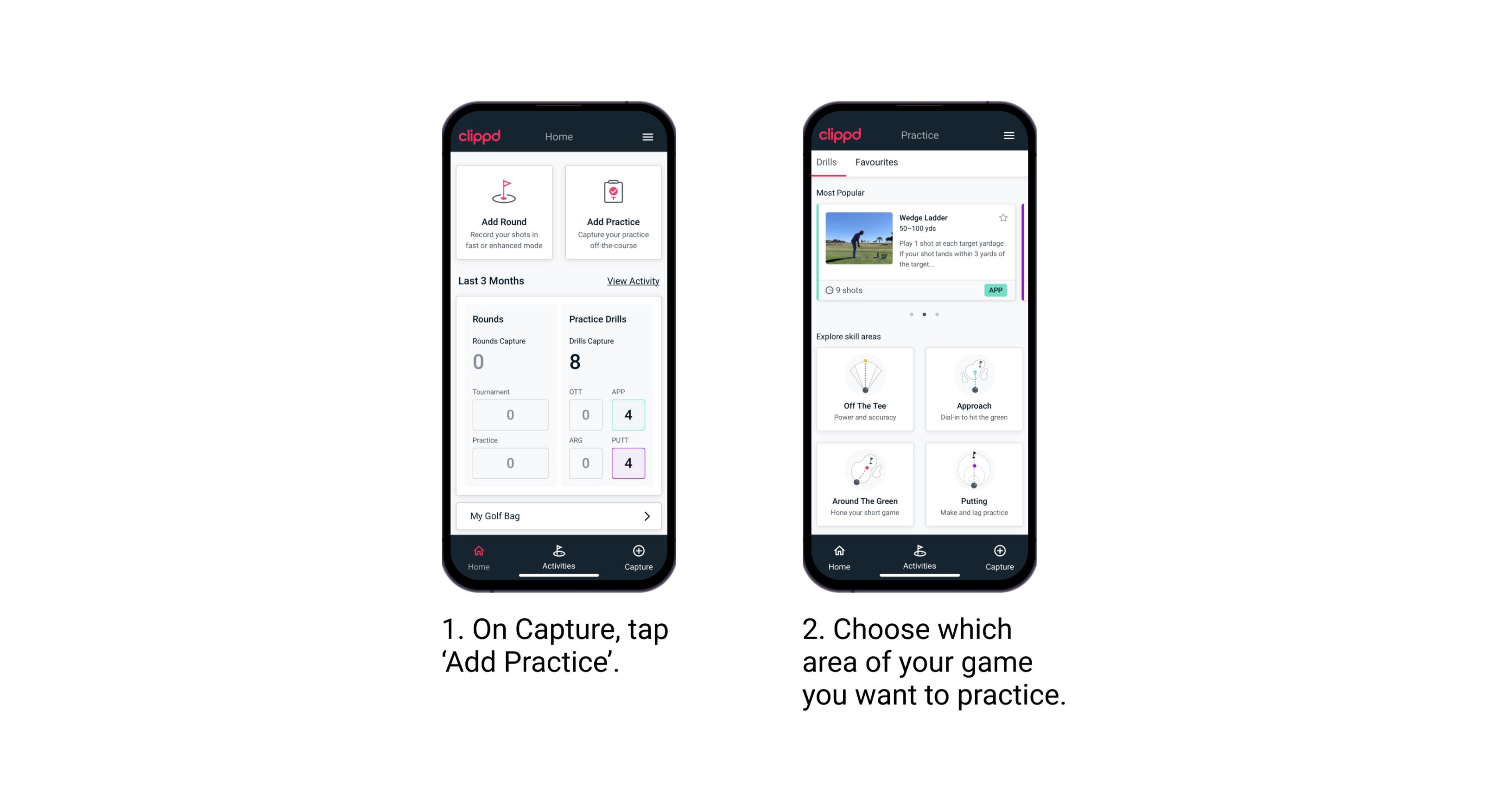The height and width of the screenshot is (812, 1509).
Task: Tap View Activity link on Home screen
Action: pyautogui.click(x=631, y=281)
